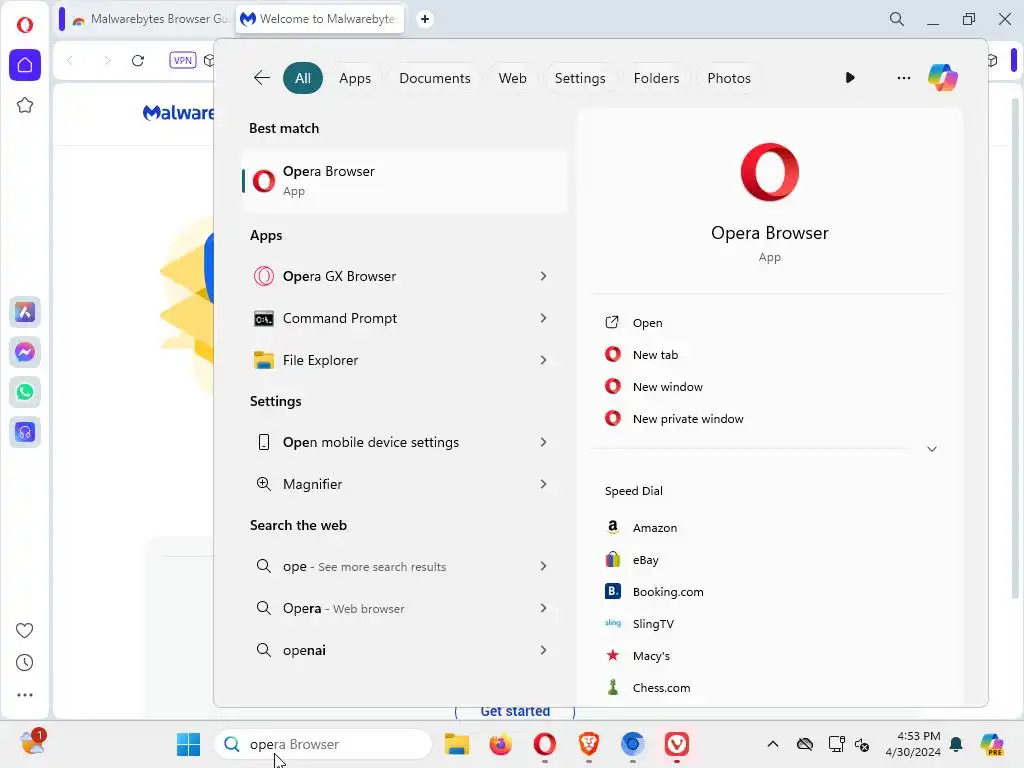
Task: Select Opera GX Browser app result
Action: pos(390,276)
